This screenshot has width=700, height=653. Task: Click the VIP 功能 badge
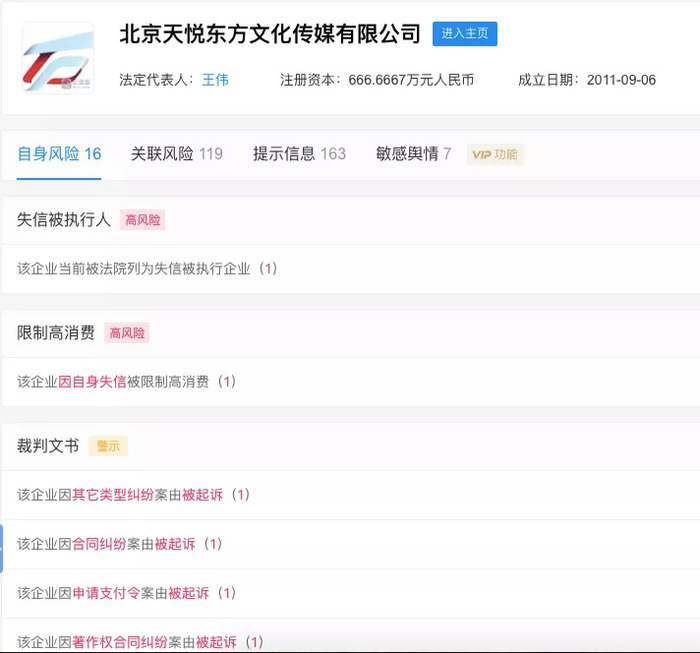click(495, 154)
